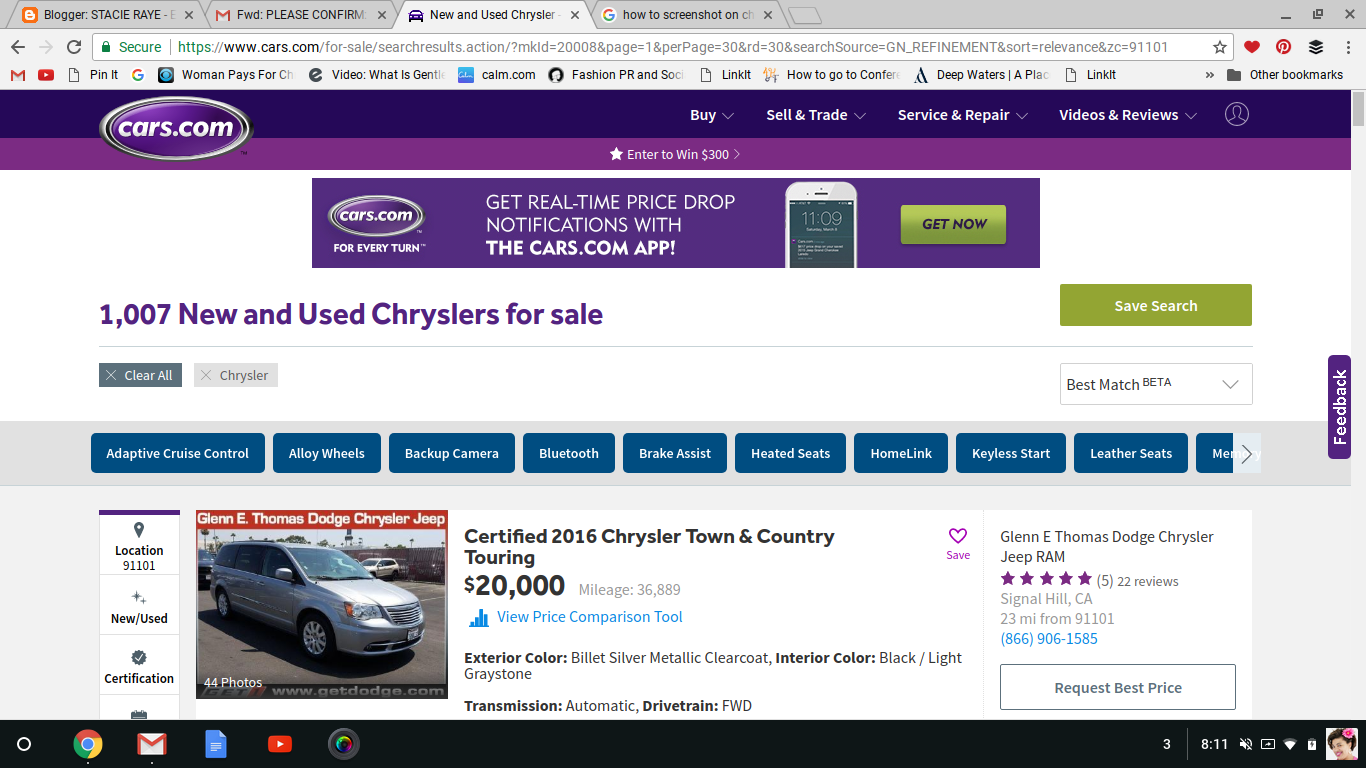Toggle the Brake Assist filter
The width and height of the screenshot is (1366, 768).
click(x=675, y=453)
